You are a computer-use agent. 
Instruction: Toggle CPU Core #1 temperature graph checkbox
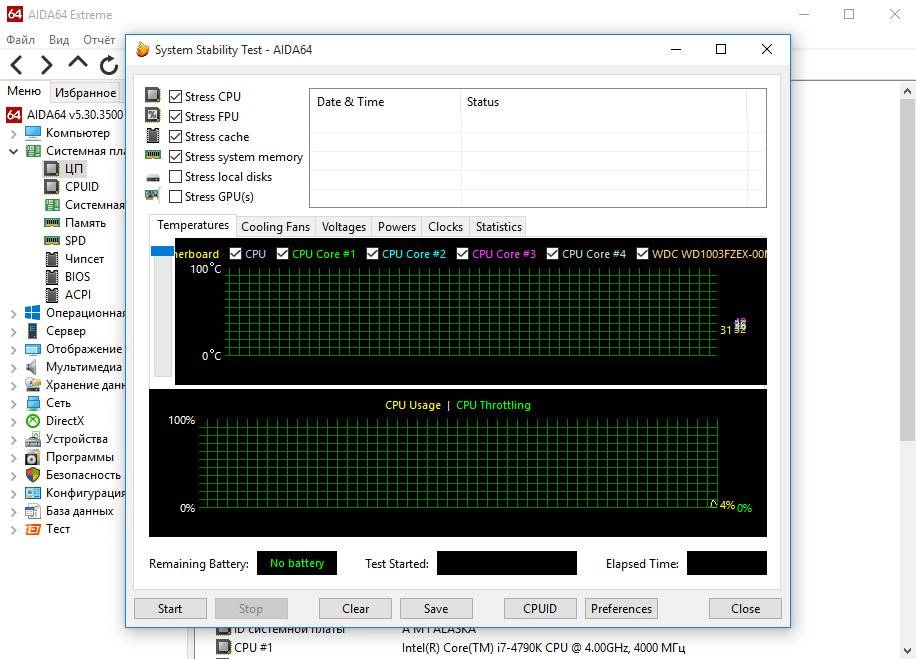[282, 254]
